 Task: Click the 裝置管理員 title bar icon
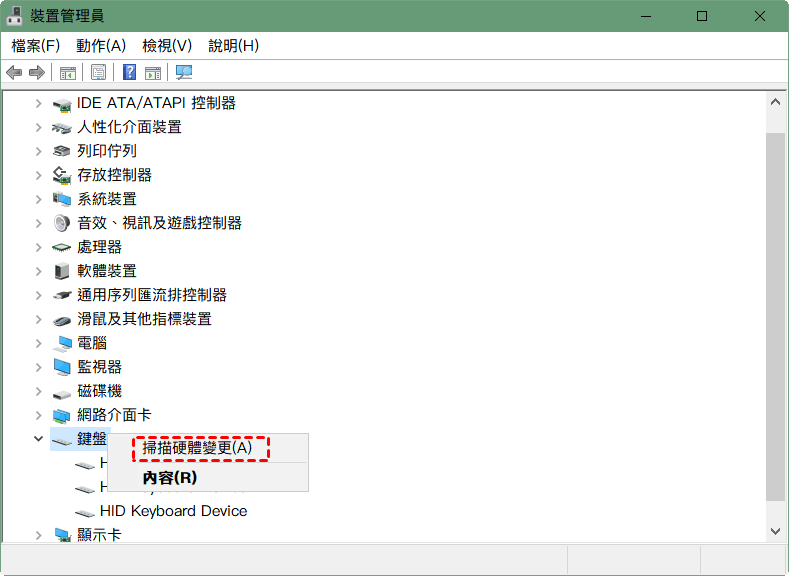(x=14, y=16)
